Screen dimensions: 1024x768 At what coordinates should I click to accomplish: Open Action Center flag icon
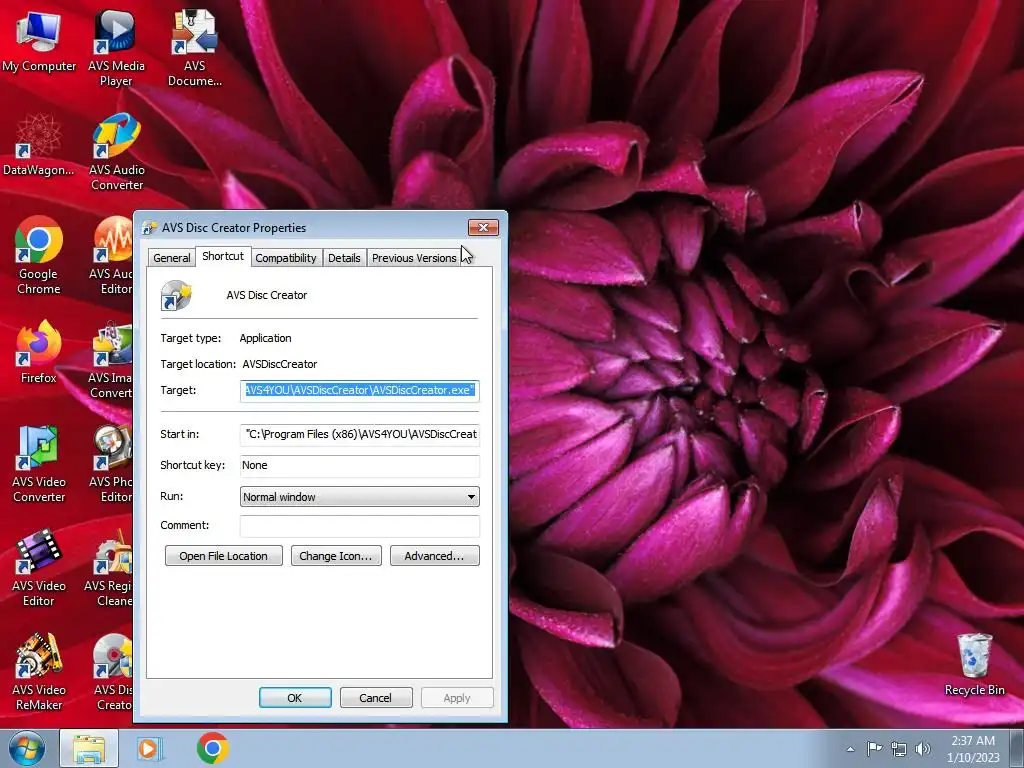[874, 749]
